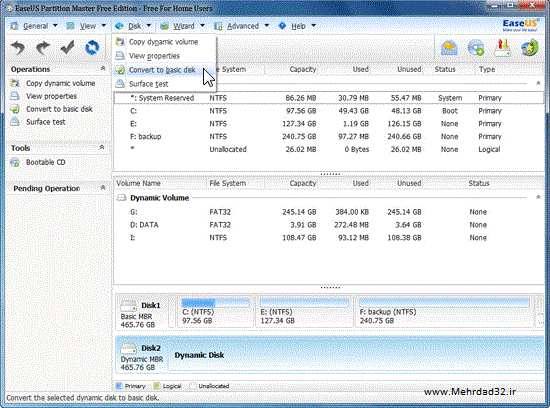Open the Wizard dropdown arrow
This screenshot has height=408, width=550.
[202, 26]
